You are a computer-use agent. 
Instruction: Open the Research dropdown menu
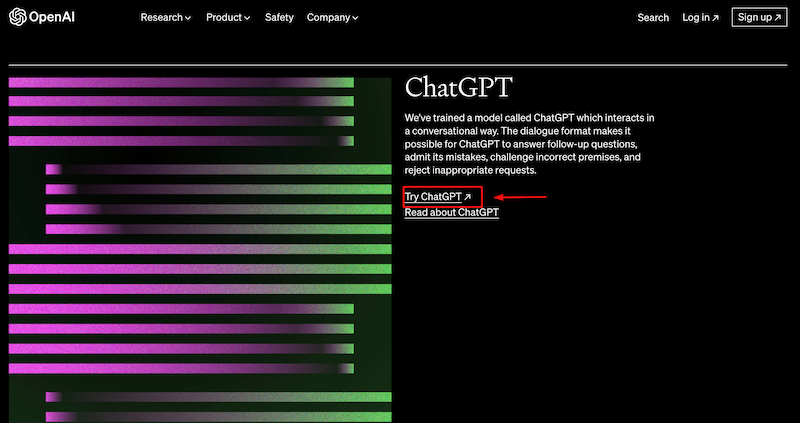pyautogui.click(x=166, y=17)
